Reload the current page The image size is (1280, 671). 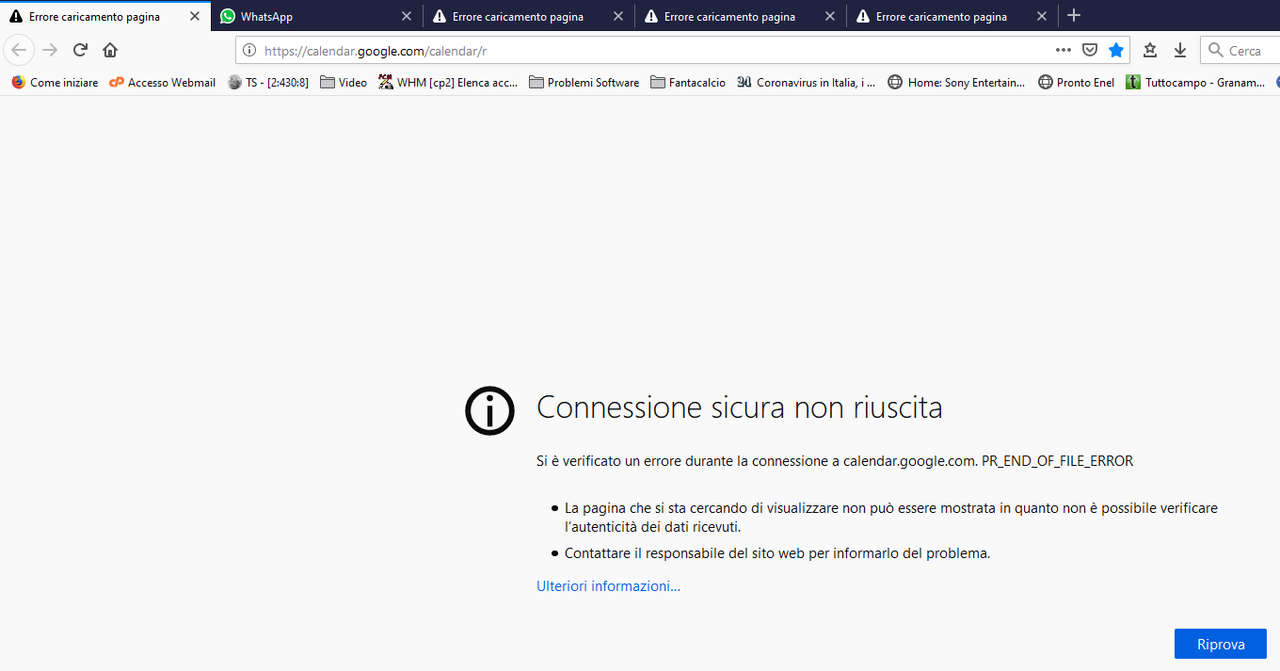click(80, 50)
